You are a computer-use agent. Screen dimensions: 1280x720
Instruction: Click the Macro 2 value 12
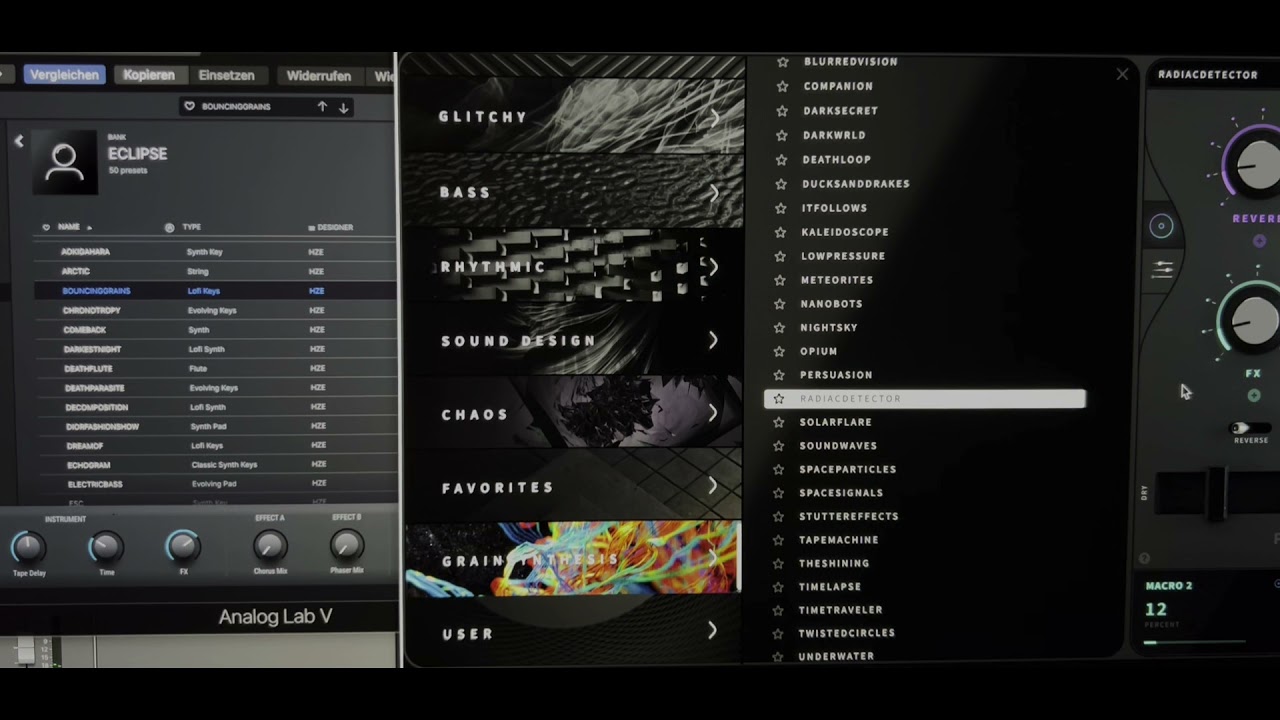(1156, 609)
